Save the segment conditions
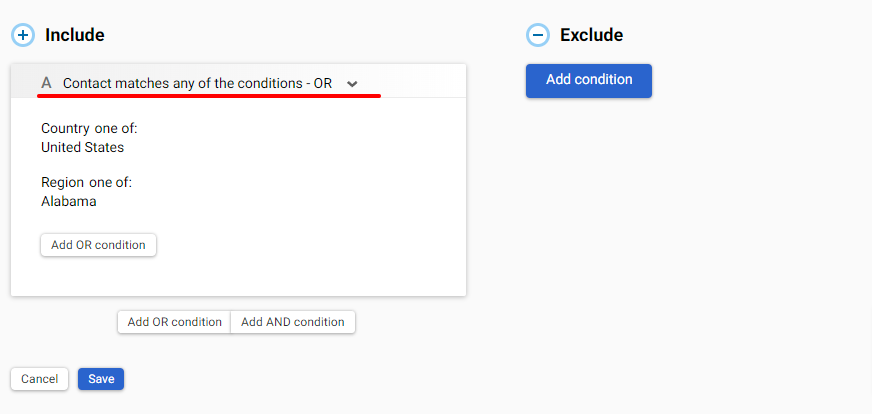 (x=101, y=379)
